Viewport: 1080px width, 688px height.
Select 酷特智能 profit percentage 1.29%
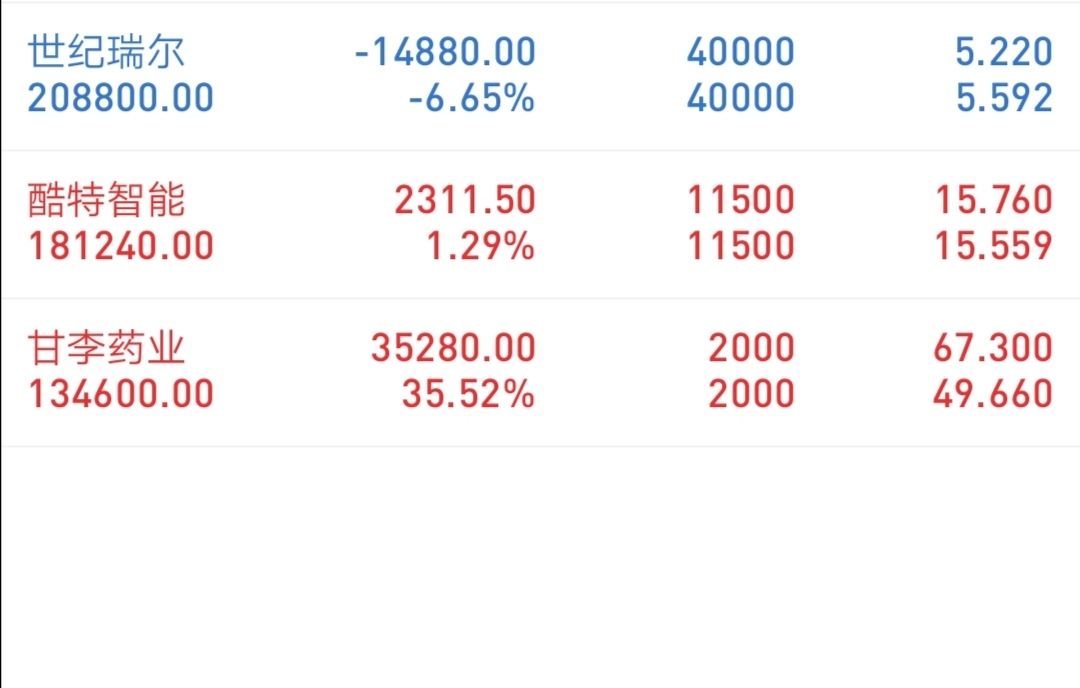pyautogui.click(x=481, y=246)
